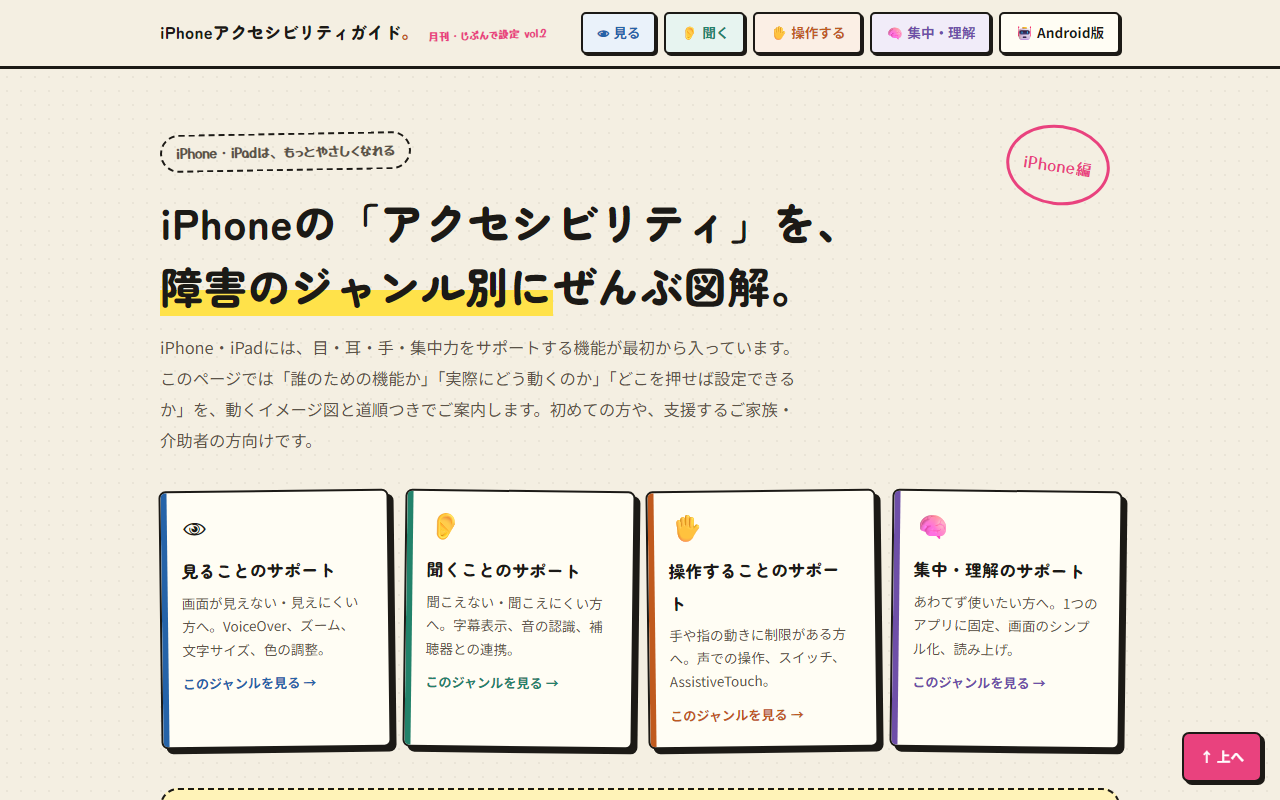Click the description text mentioning AssistiveTouch

pyautogui.click(x=758, y=658)
